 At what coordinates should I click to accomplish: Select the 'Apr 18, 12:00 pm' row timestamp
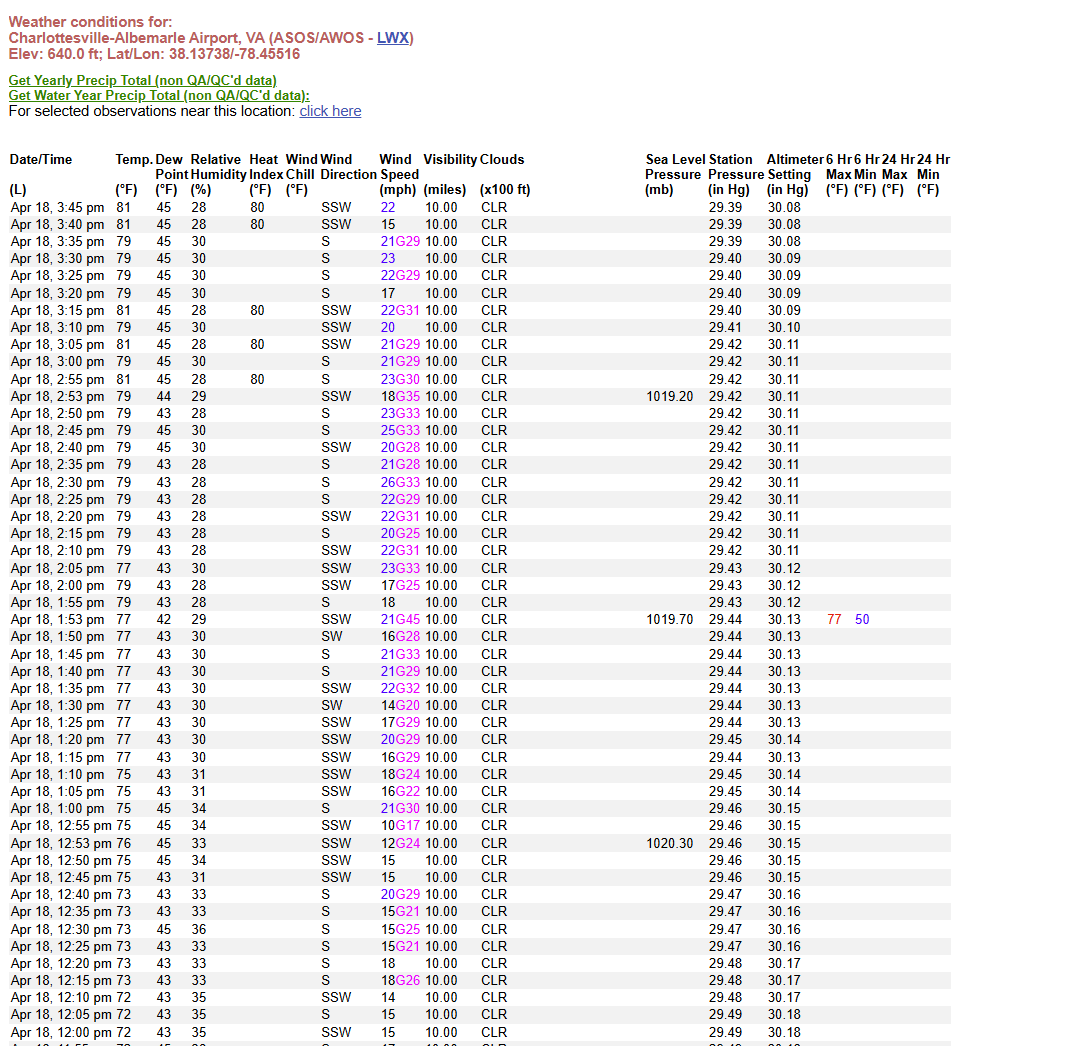(61, 1033)
